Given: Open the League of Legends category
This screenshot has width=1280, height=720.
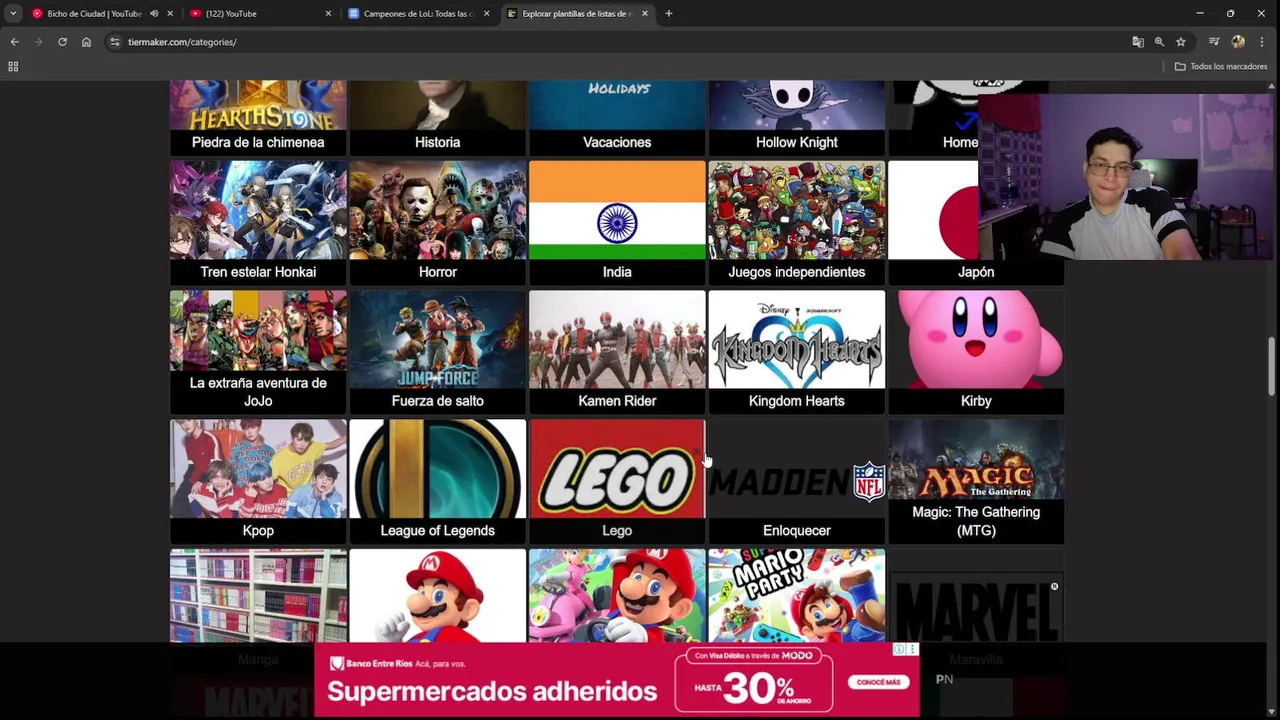Looking at the screenshot, I should [x=437, y=481].
